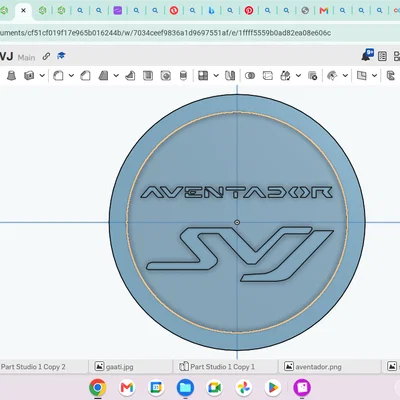Click the panel icon right of notifications
400x400 pixels.
click(x=382, y=56)
